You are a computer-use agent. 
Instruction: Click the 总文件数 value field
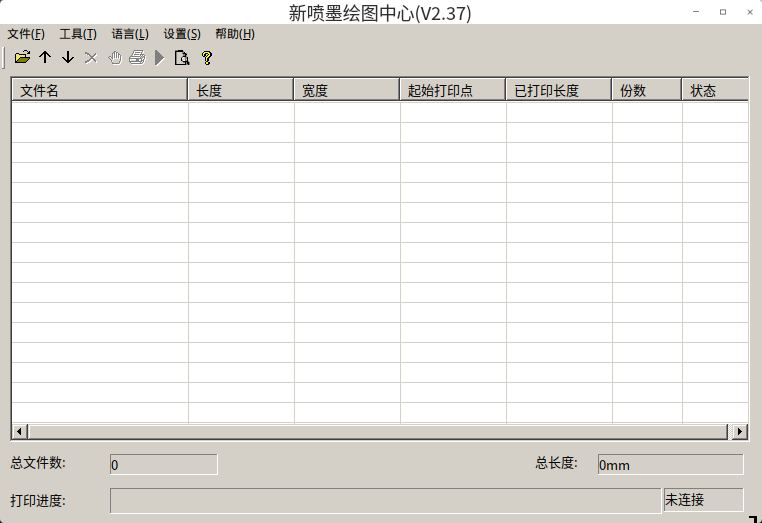[163, 464]
